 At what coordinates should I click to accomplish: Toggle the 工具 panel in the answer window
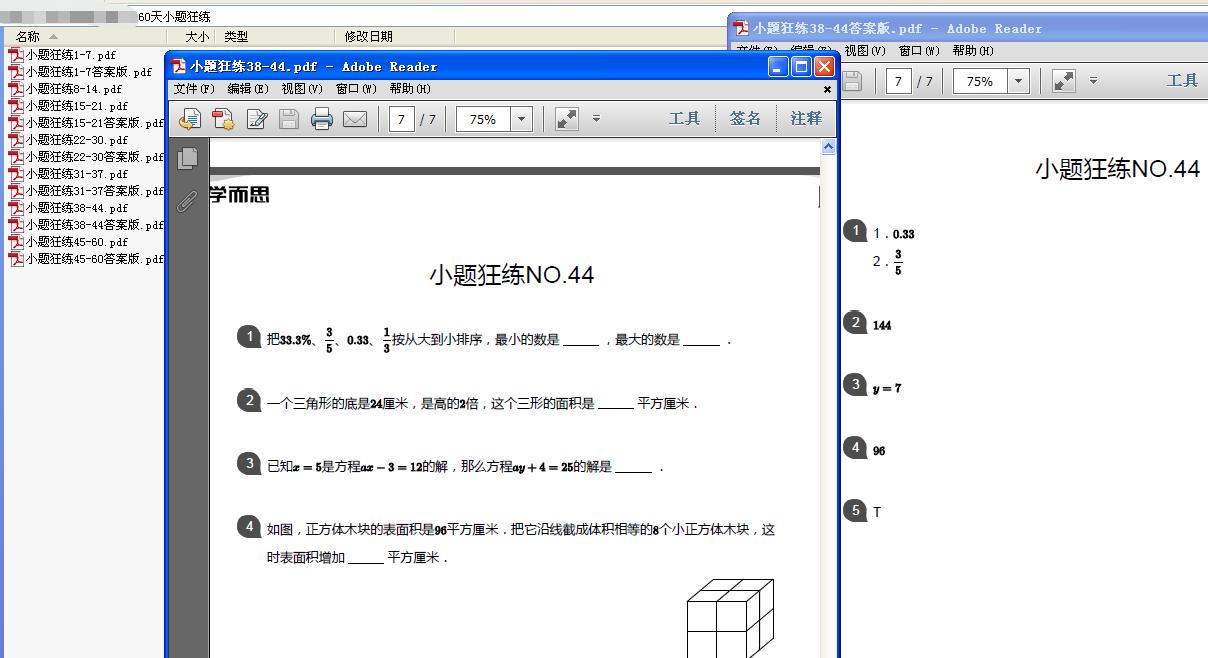click(1183, 81)
